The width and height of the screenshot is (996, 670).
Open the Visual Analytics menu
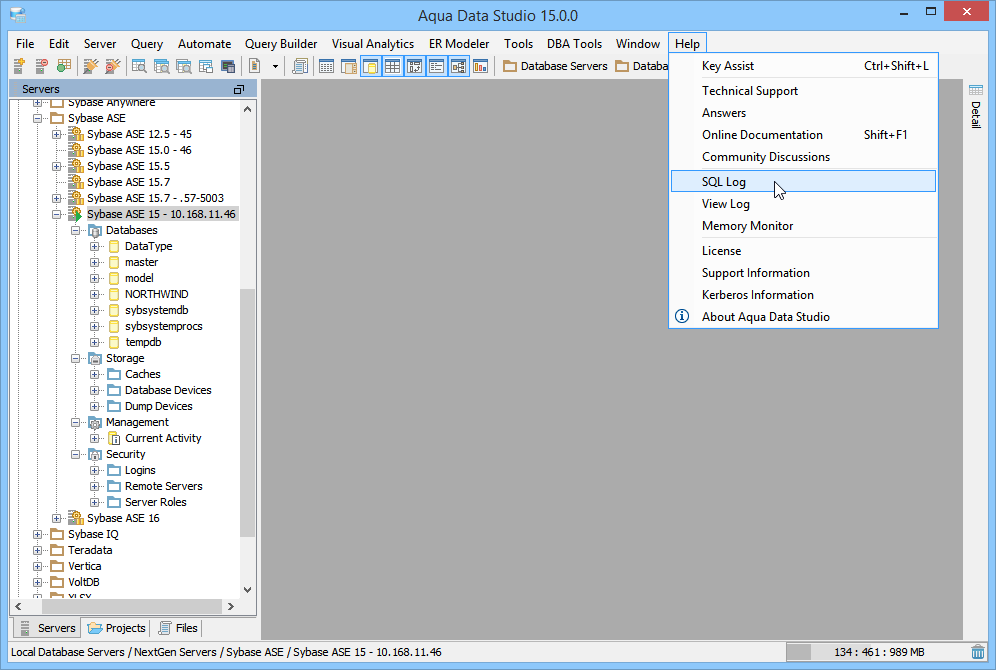[x=372, y=44]
